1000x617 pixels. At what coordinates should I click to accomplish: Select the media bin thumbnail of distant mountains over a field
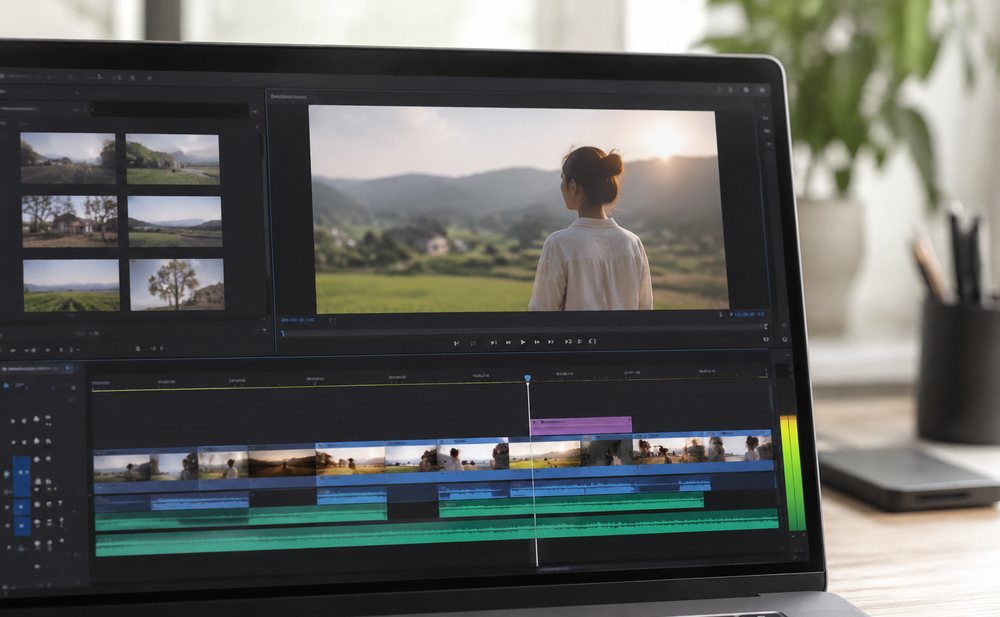[x=175, y=221]
